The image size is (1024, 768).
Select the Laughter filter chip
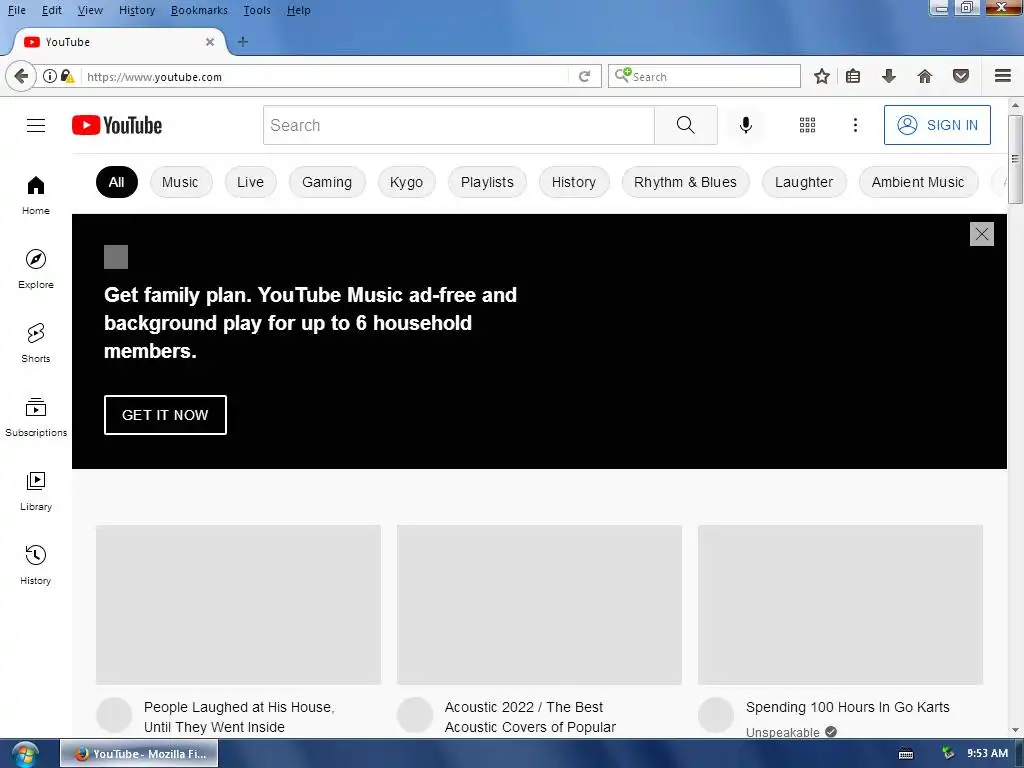[804, 182]
